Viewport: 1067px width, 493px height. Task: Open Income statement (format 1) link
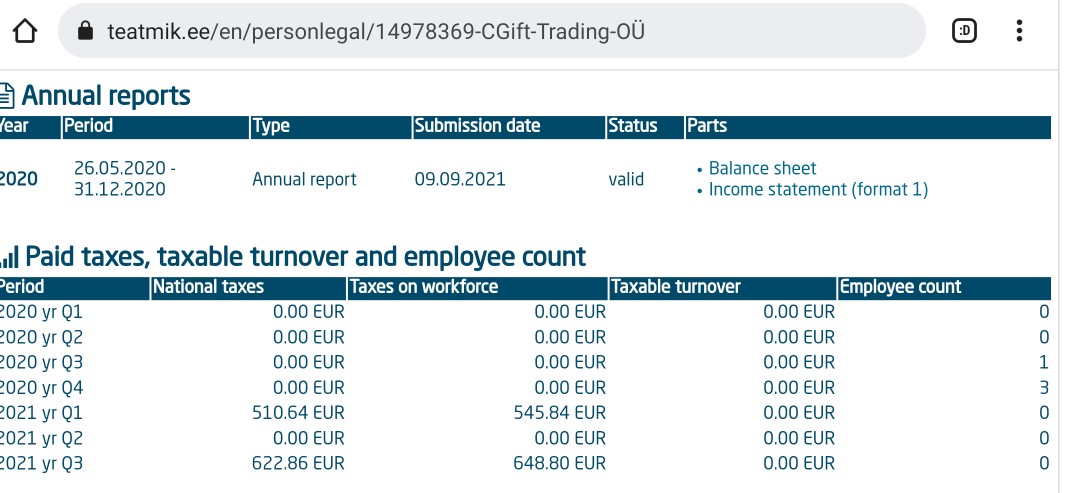click(x=818, y=189)
